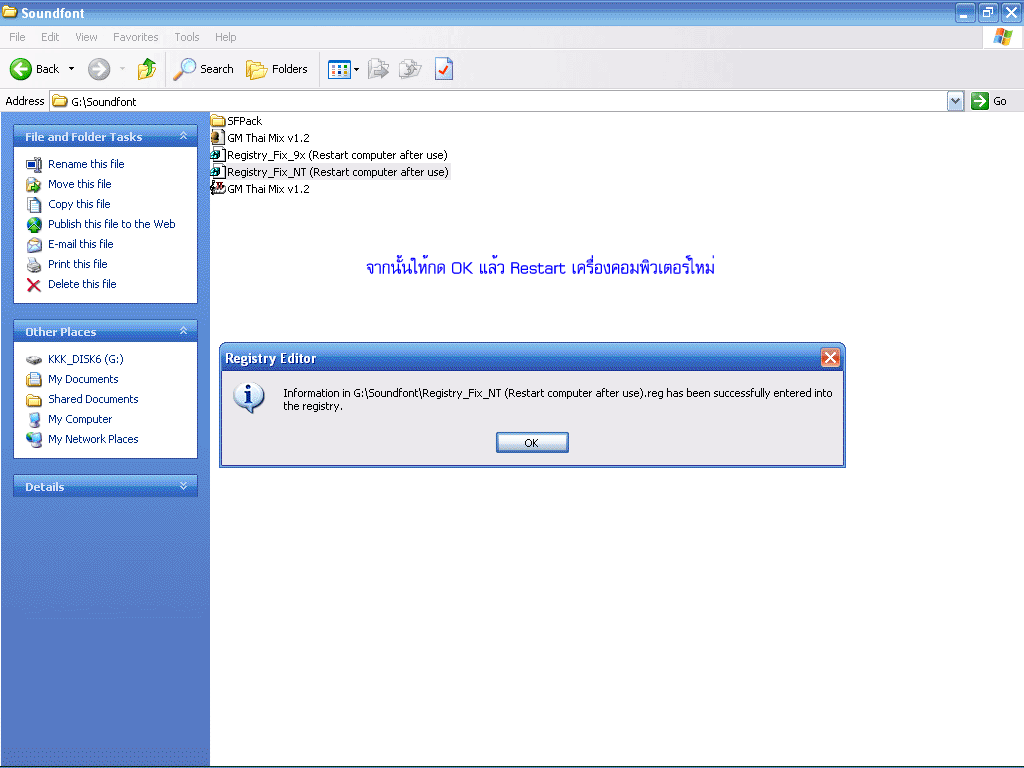Select Registry_Fix_NT file name
The height and width of the screenshot is (768, 1024).
(x=338, y=172)
